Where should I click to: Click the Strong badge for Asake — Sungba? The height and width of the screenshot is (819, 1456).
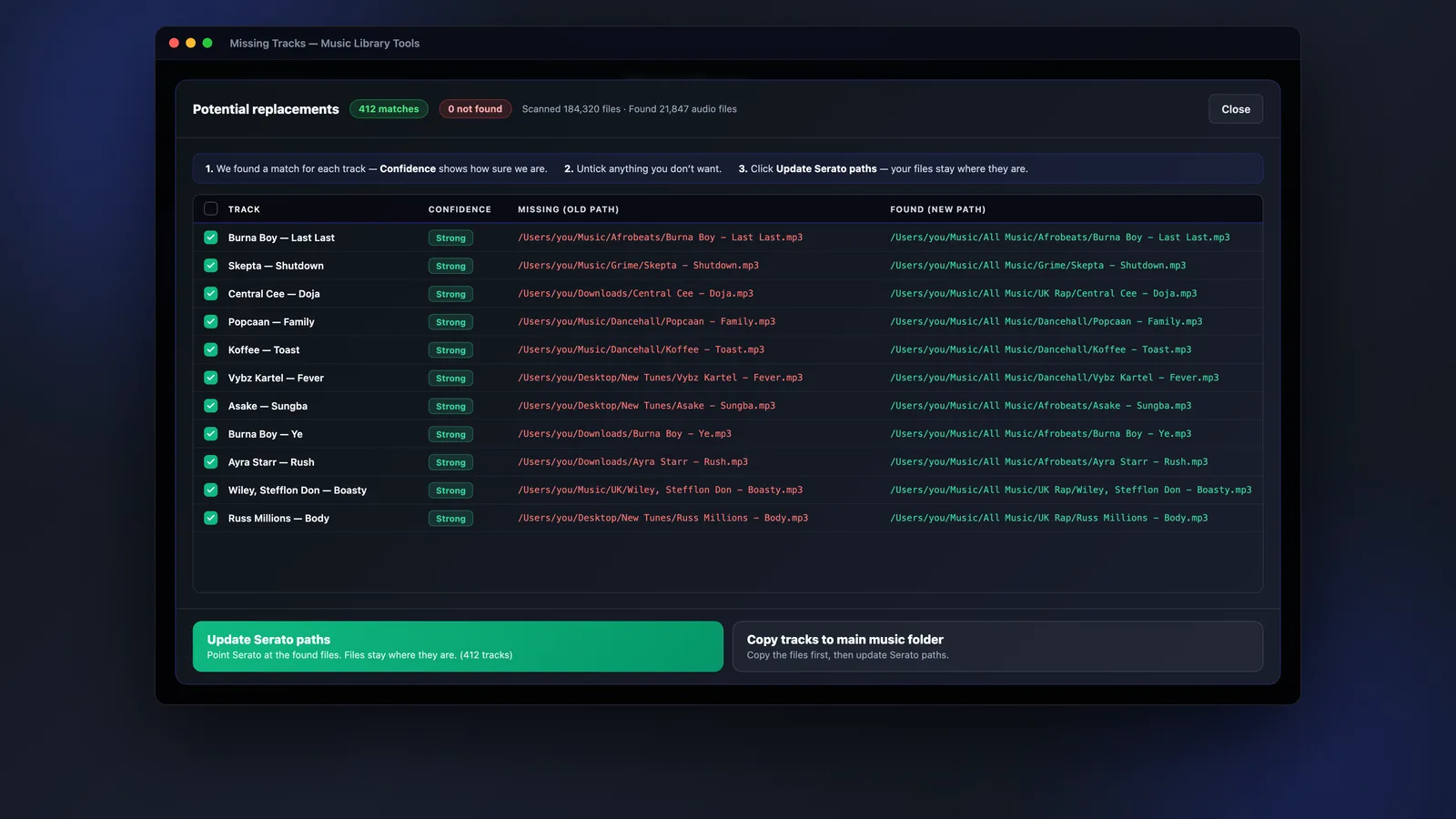tap(450, 407)
